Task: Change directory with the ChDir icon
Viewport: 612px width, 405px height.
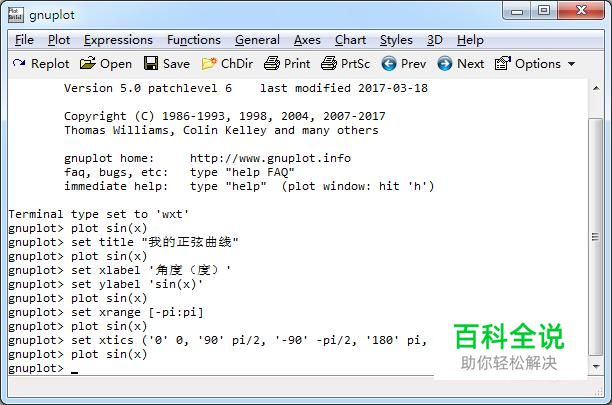Action: (209, 63)
